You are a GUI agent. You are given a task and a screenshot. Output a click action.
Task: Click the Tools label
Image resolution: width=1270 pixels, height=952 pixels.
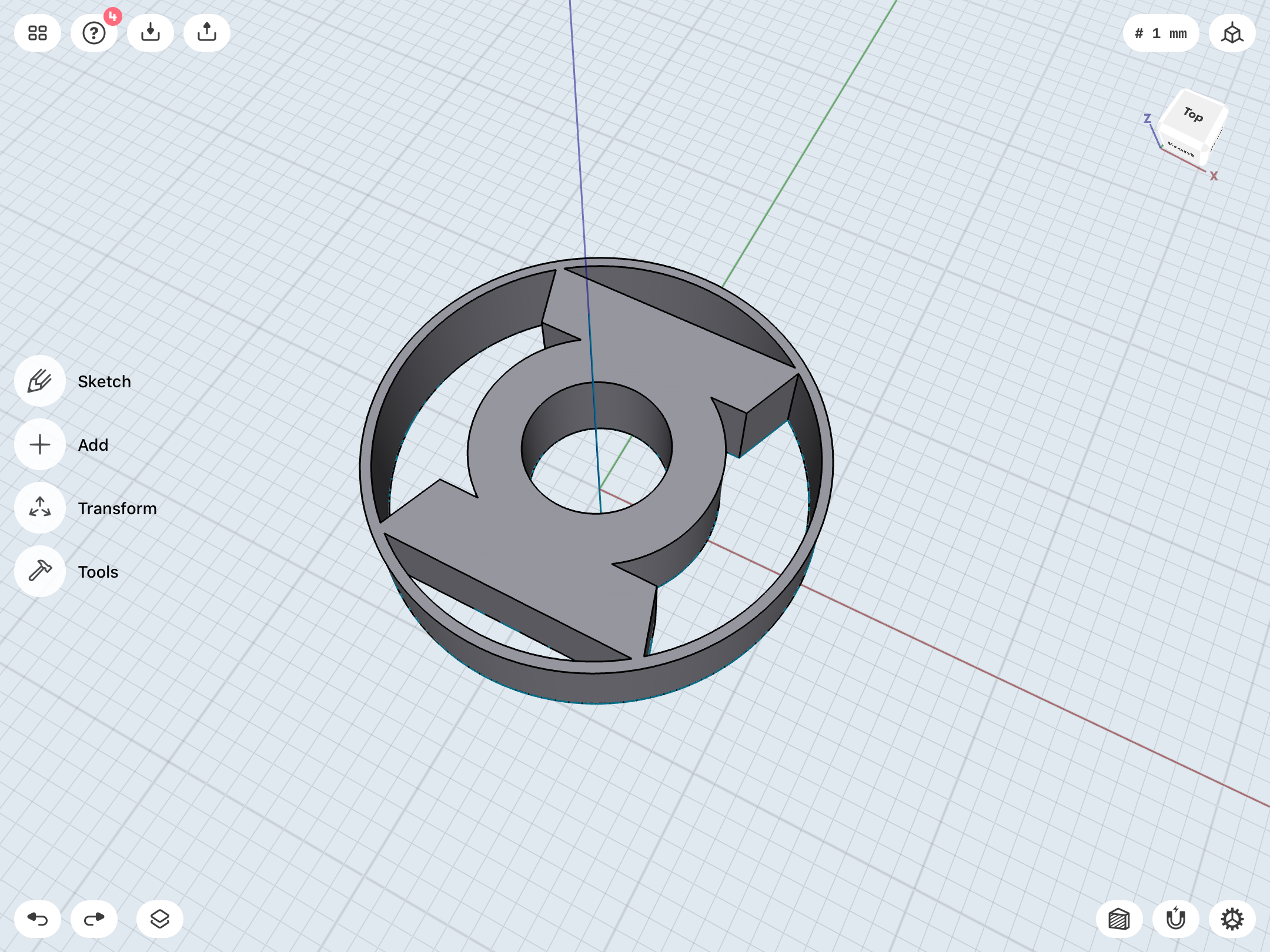98,572
